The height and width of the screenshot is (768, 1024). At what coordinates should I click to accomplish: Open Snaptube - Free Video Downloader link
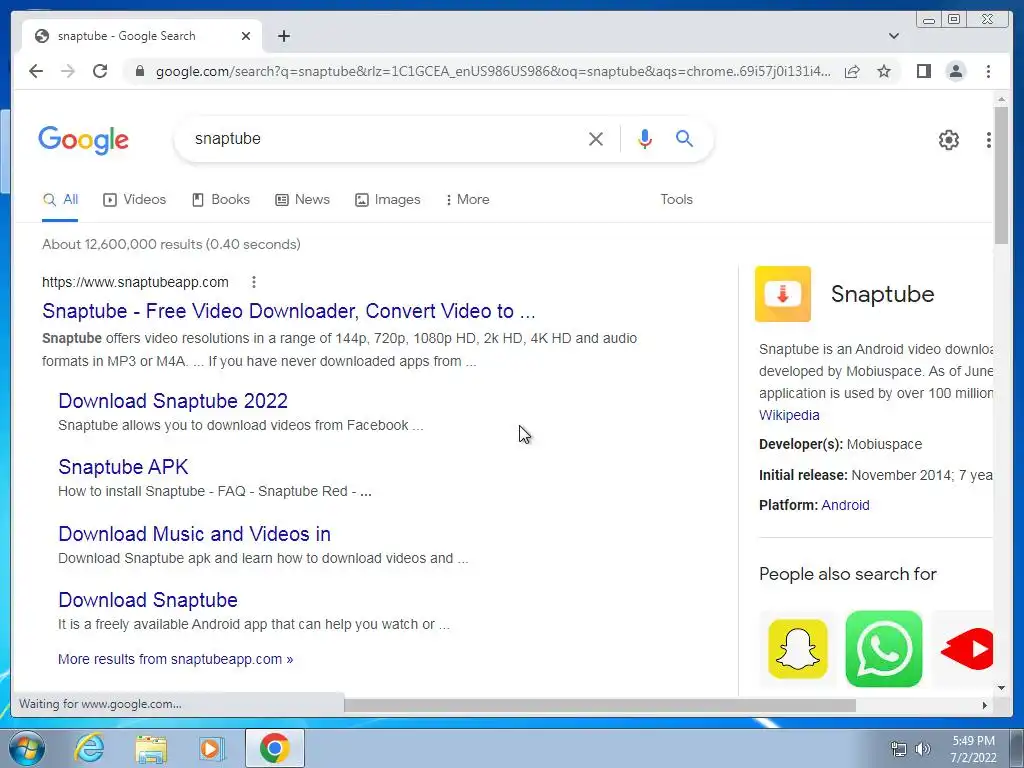pos(289,311)
